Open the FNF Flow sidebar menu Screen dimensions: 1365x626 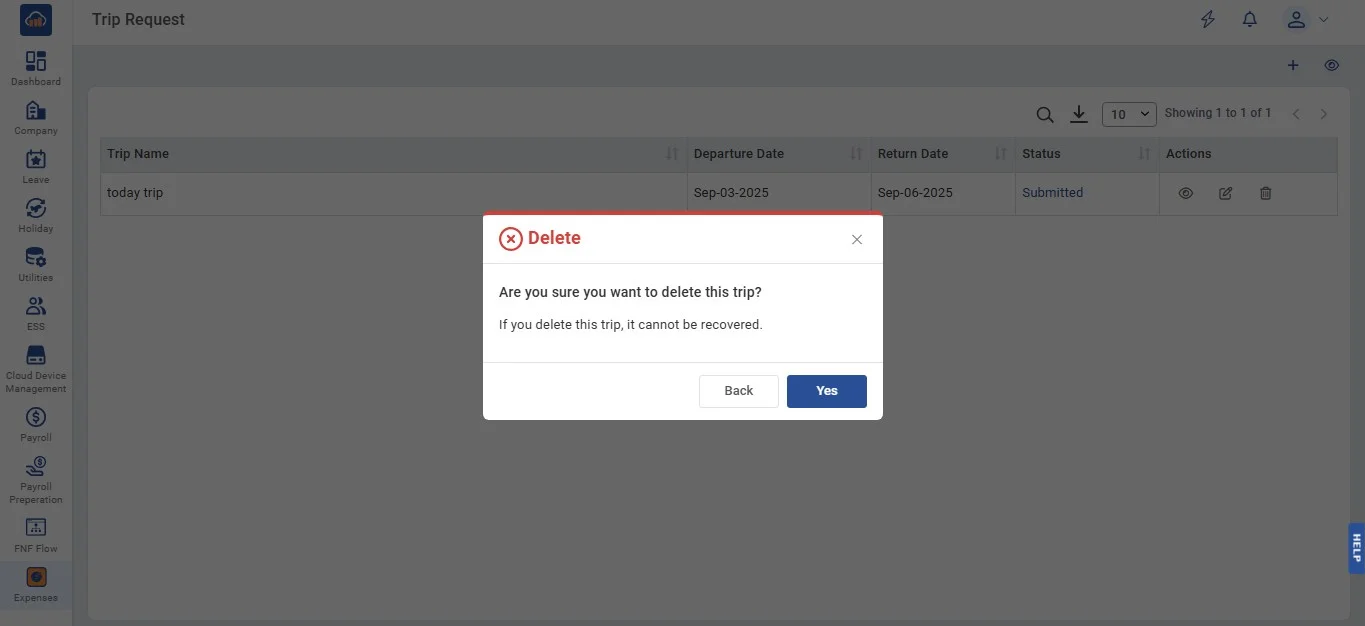coord(36,534)
